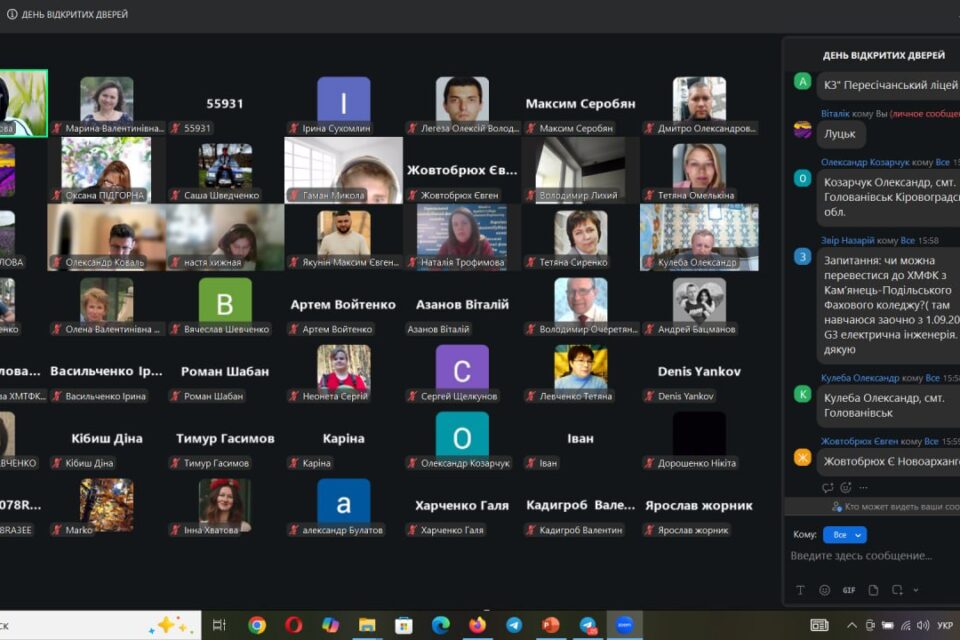The height and width of the screenshot is (640, 960).
Task: Attach a file using the chat file icon
Action: click(873, 590)
